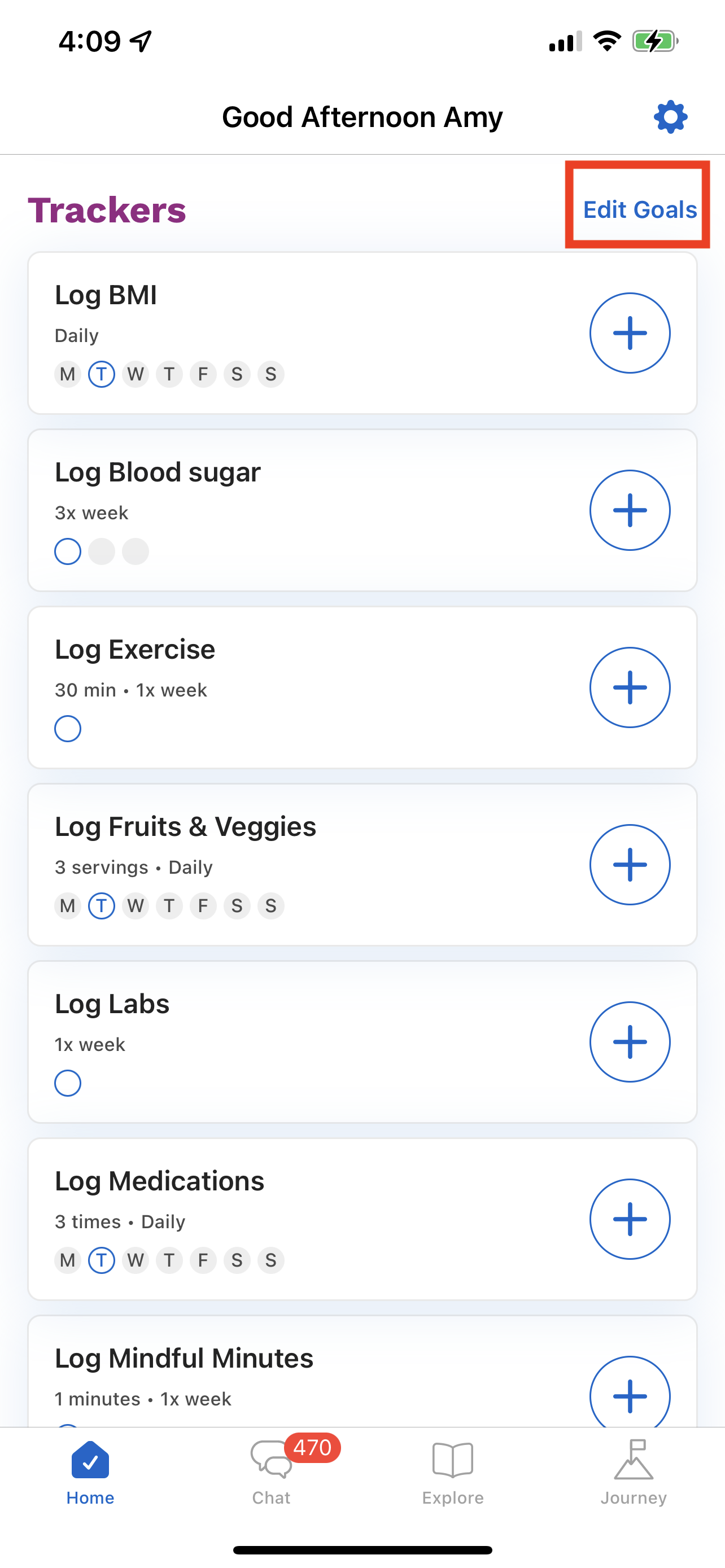Tap the plus icon for Log Labs
This screenshot has width=725, height=1568.
(x=630, y=1041)
